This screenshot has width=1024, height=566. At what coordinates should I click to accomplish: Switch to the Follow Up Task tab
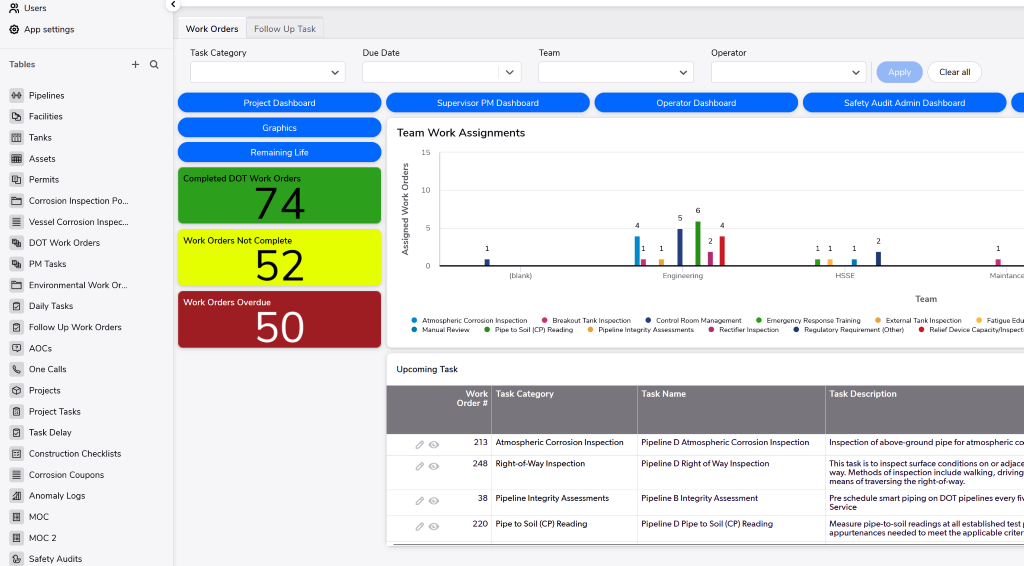(285, 29)
